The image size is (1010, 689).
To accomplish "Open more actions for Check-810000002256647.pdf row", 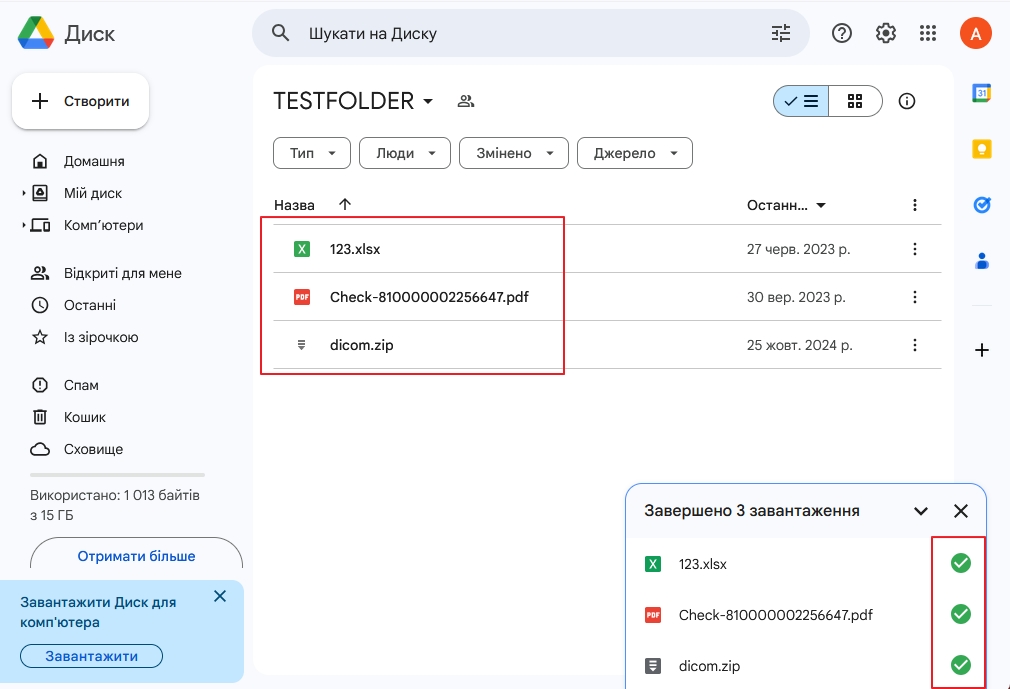I will coord(915,297).
